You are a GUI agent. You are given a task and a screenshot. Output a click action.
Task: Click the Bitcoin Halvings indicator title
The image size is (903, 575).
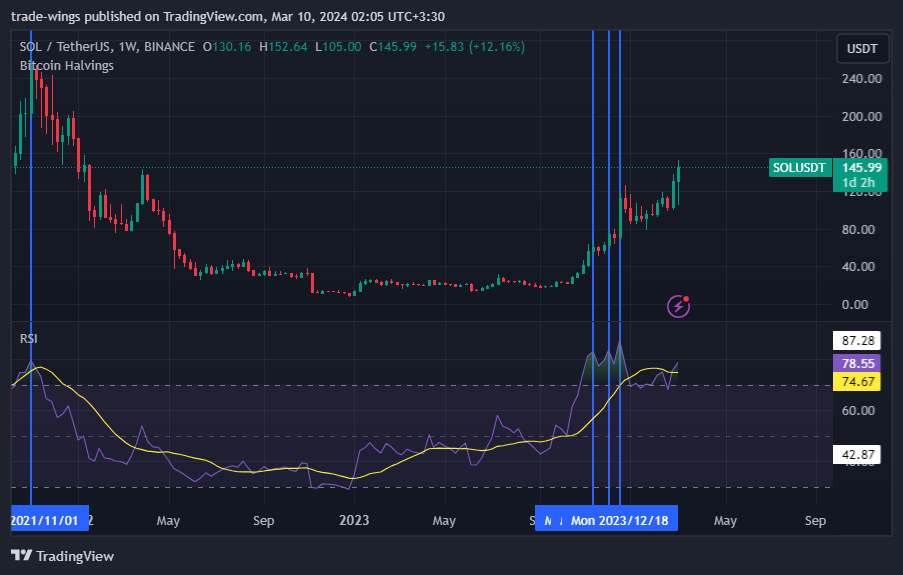tap(67, 66)
